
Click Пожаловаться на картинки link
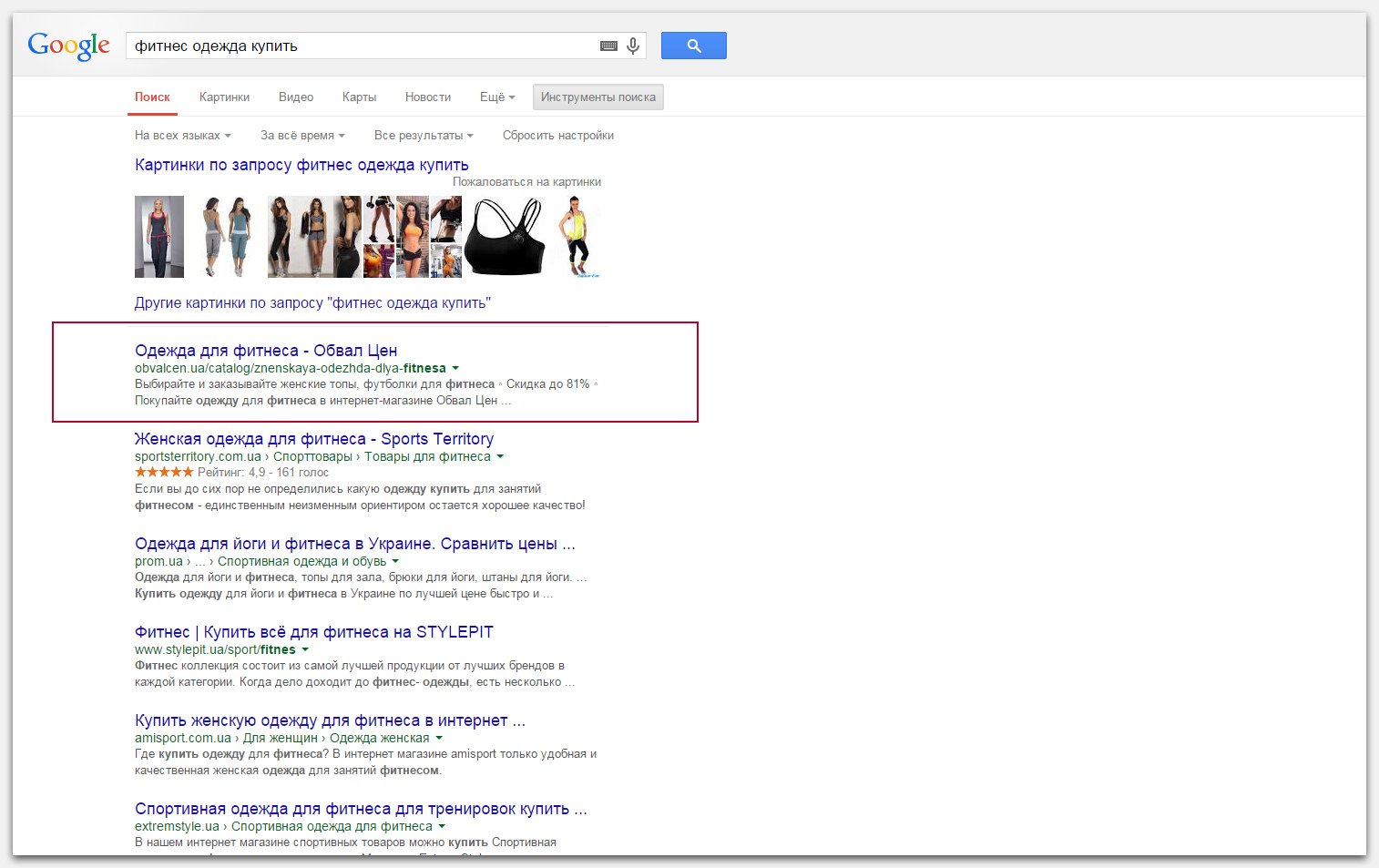tap(526, 182)
